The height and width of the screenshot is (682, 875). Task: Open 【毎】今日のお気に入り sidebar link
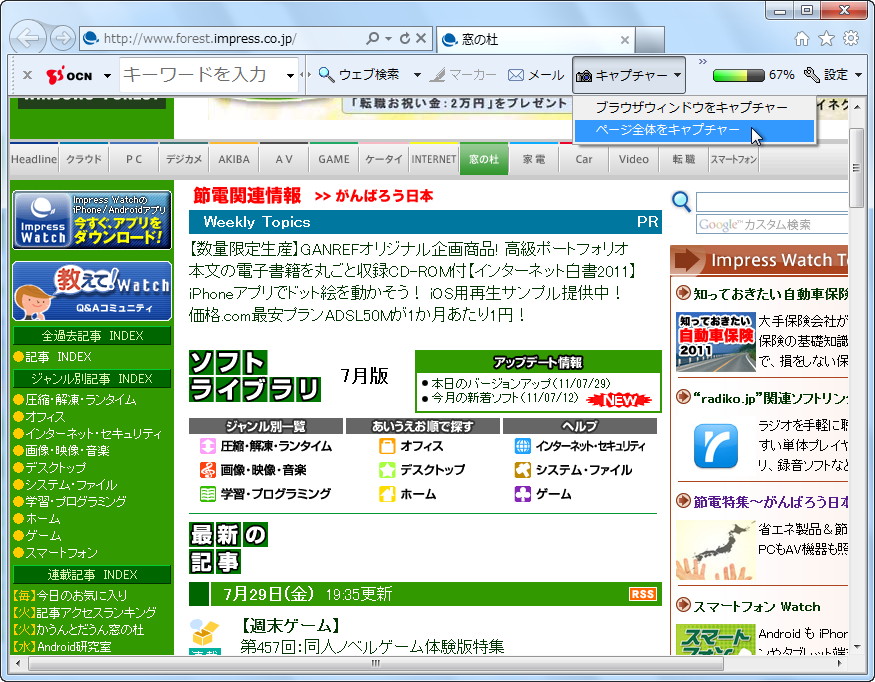pyautogui.click(x=70, y=595)
